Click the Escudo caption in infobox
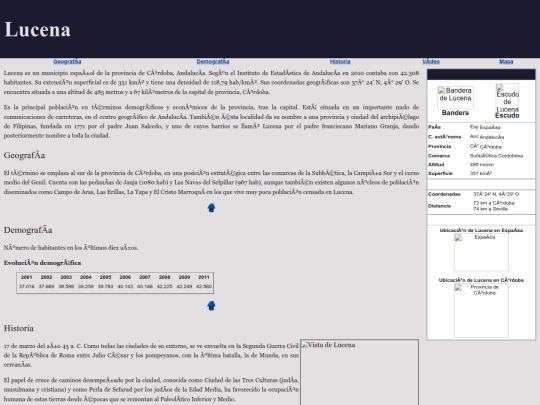Image resolution: width=540 pixels, height=405 pixels. 507,115
